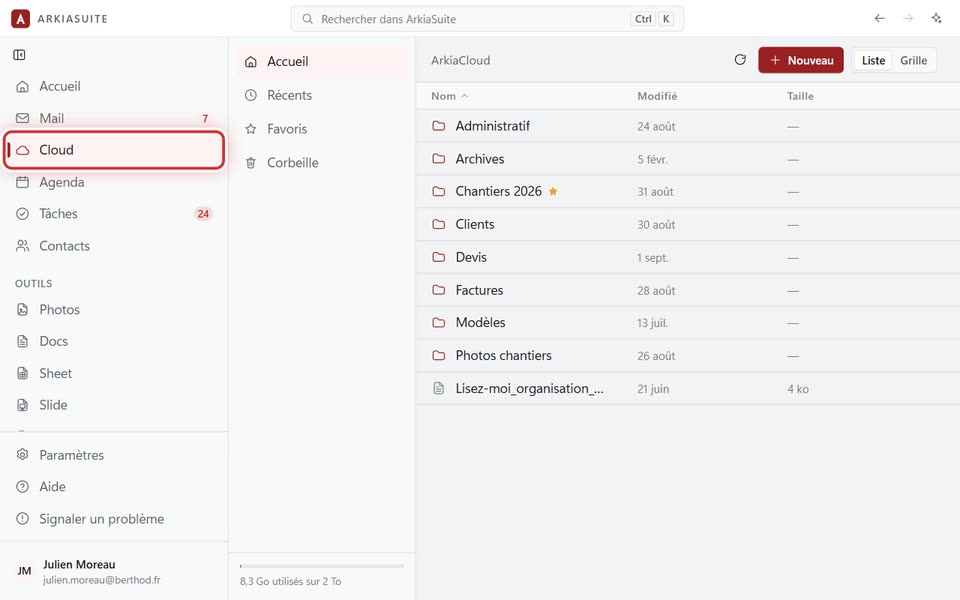The height and width of the screenshot is (600, 960).
Task: Open Agenda in the sidebar
Action: point(114,182)
